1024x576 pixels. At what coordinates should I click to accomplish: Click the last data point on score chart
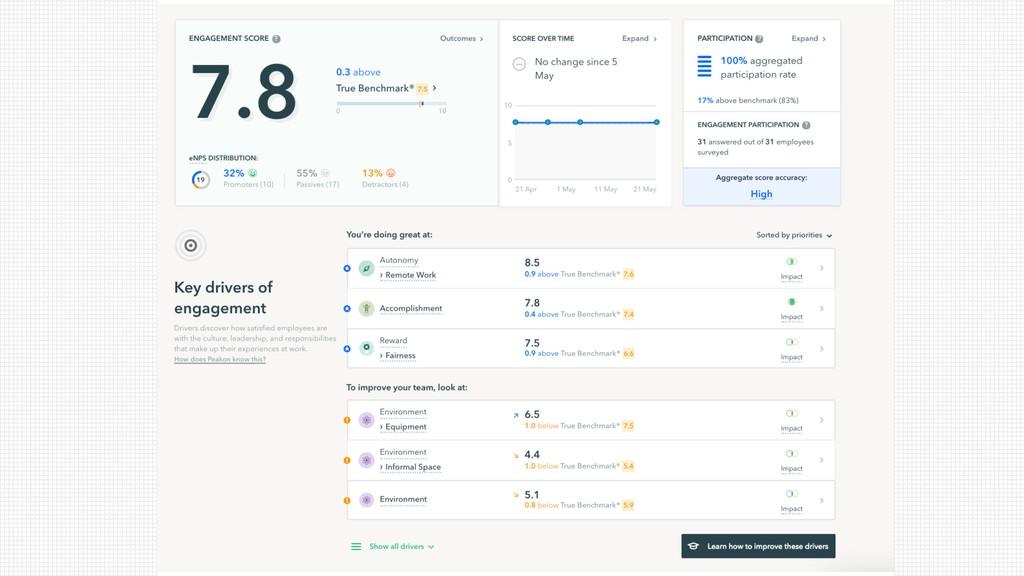pos(657,122)
